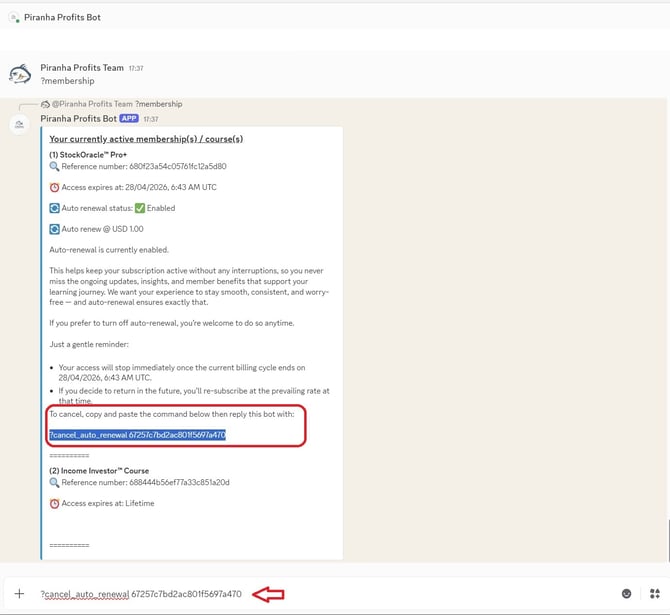Click the Piranha Profits Team avatar
670x615 pixels.
tap(20, 74)
